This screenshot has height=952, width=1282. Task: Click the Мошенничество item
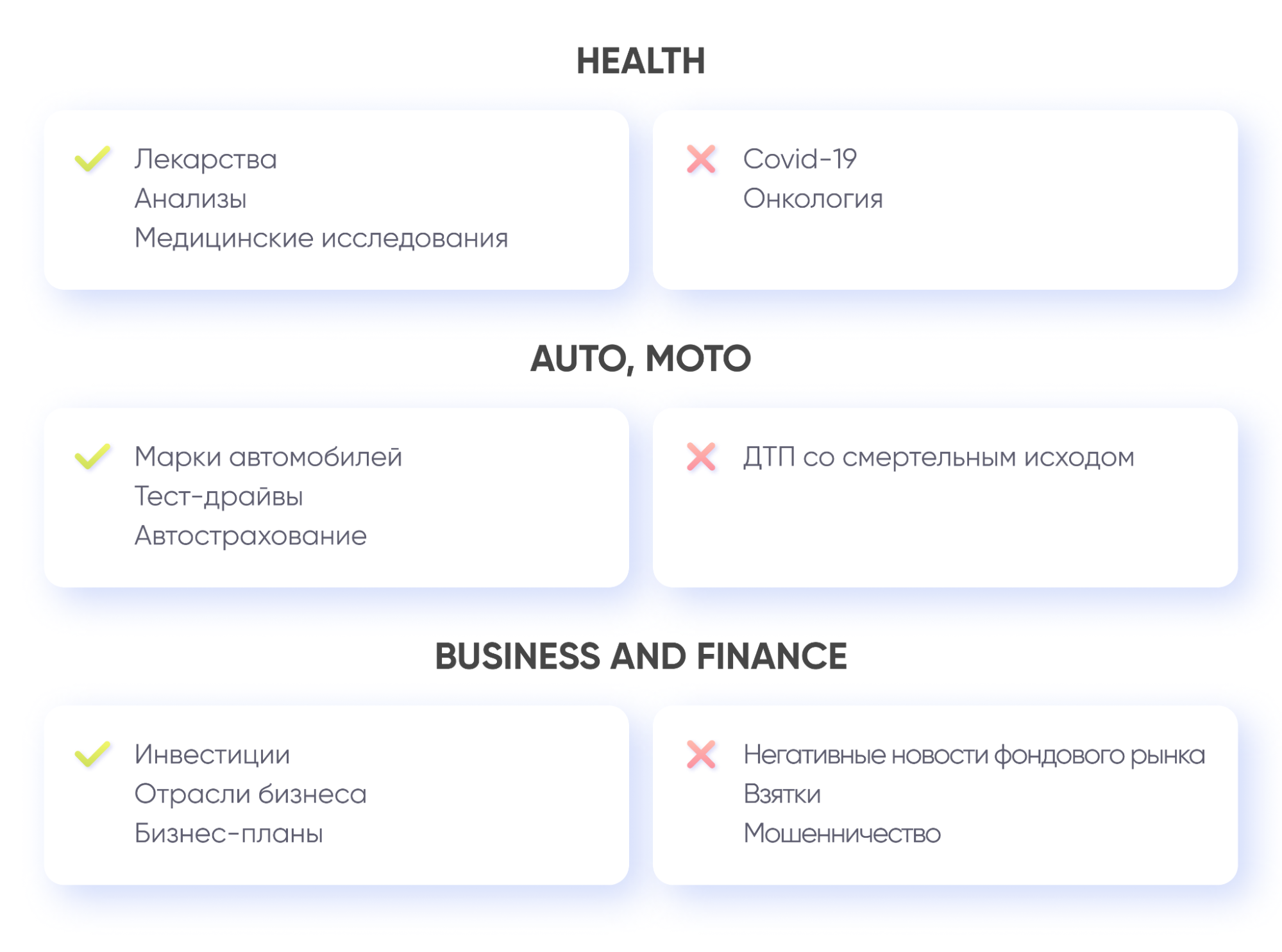tap(841, 833)
